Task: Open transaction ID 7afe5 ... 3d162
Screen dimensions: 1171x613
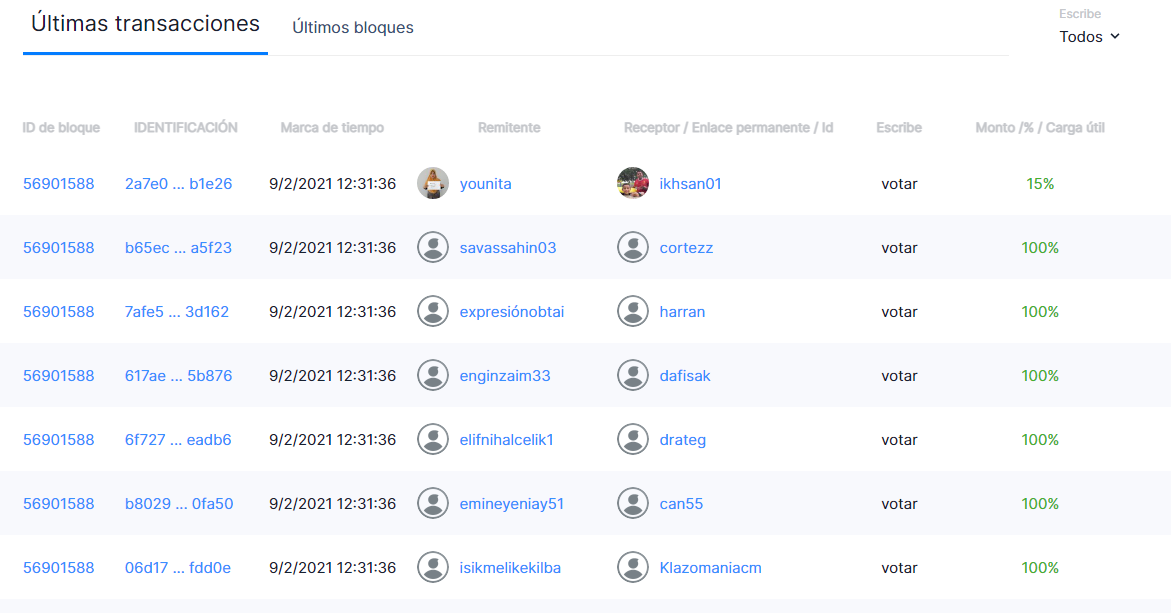Action: [177, 312]
